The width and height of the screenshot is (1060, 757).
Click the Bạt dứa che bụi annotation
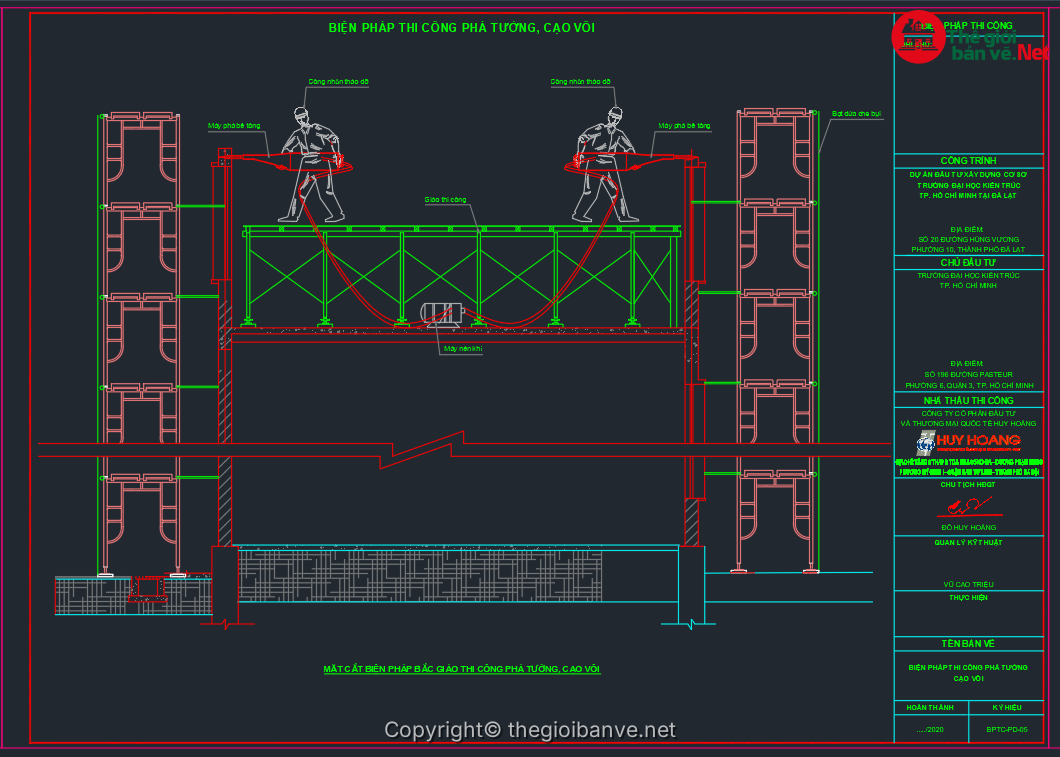coord(857,115)
